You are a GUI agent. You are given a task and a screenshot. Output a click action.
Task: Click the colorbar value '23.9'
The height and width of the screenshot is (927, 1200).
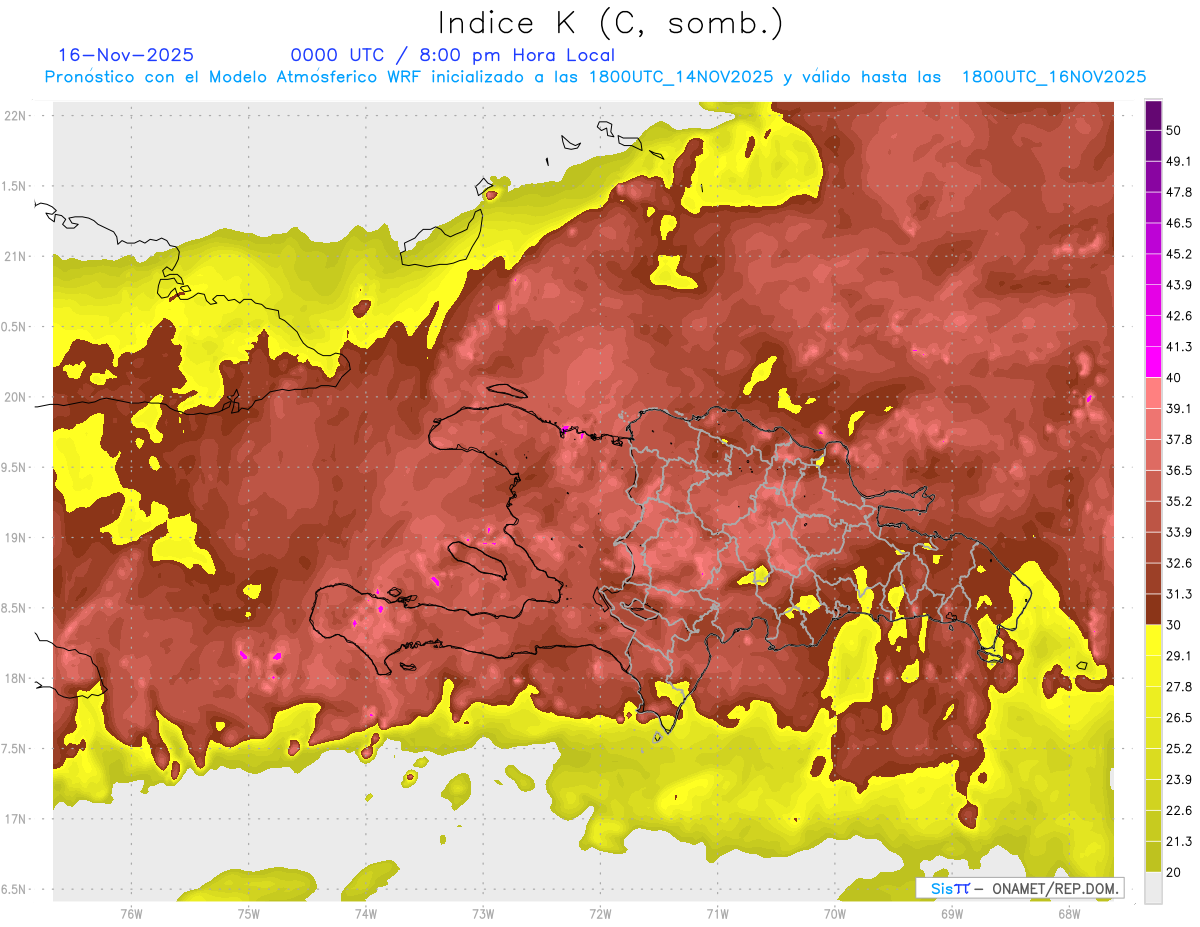pyautogui.click(x=1179, y=780)
